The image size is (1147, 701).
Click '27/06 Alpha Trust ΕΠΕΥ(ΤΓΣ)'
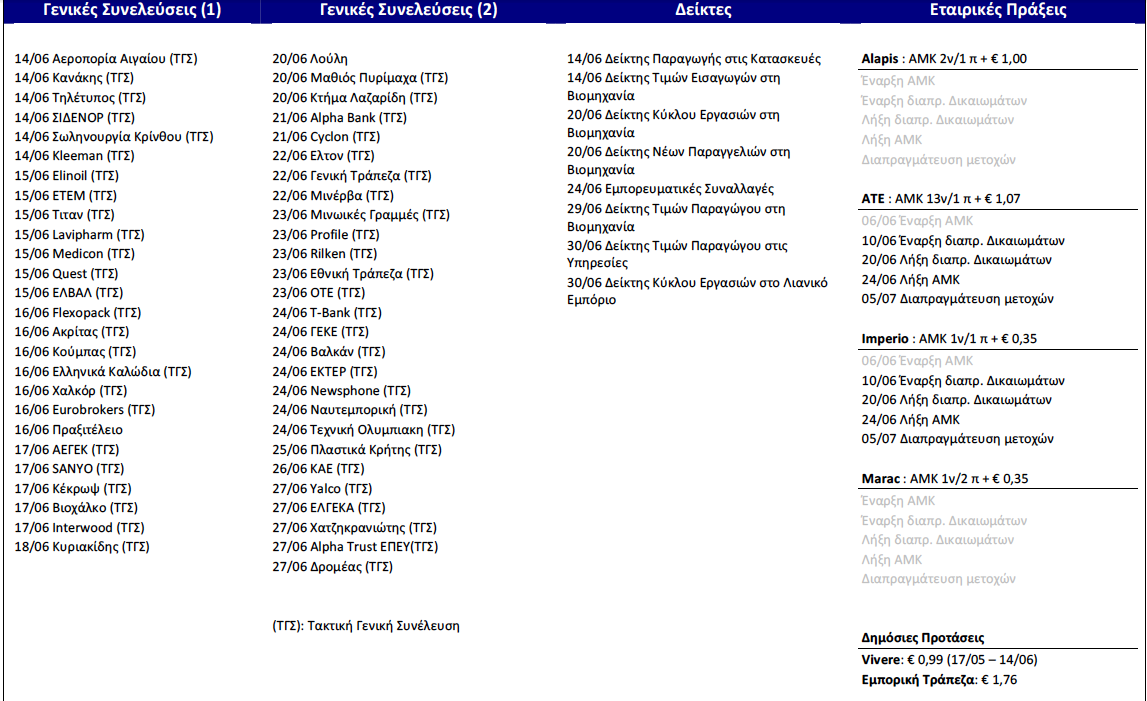coord(356,547)
